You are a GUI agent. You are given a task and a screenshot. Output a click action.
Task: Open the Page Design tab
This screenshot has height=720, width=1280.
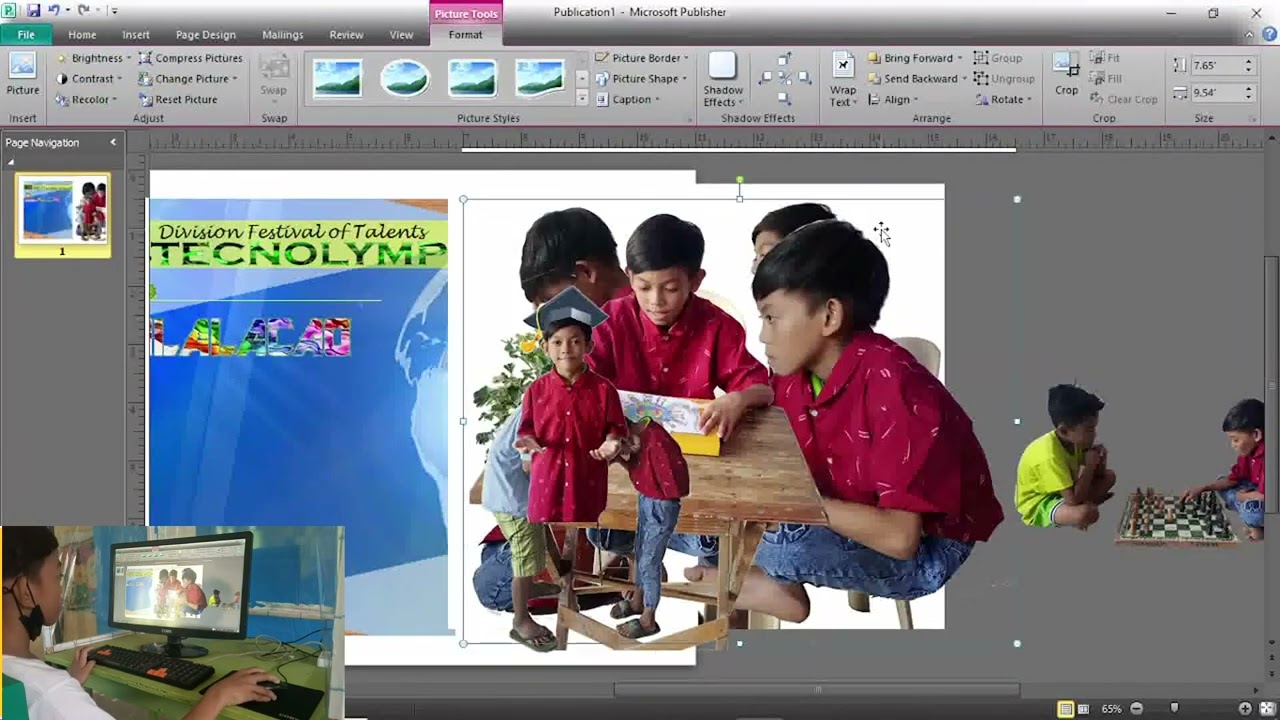click(206, 34)
